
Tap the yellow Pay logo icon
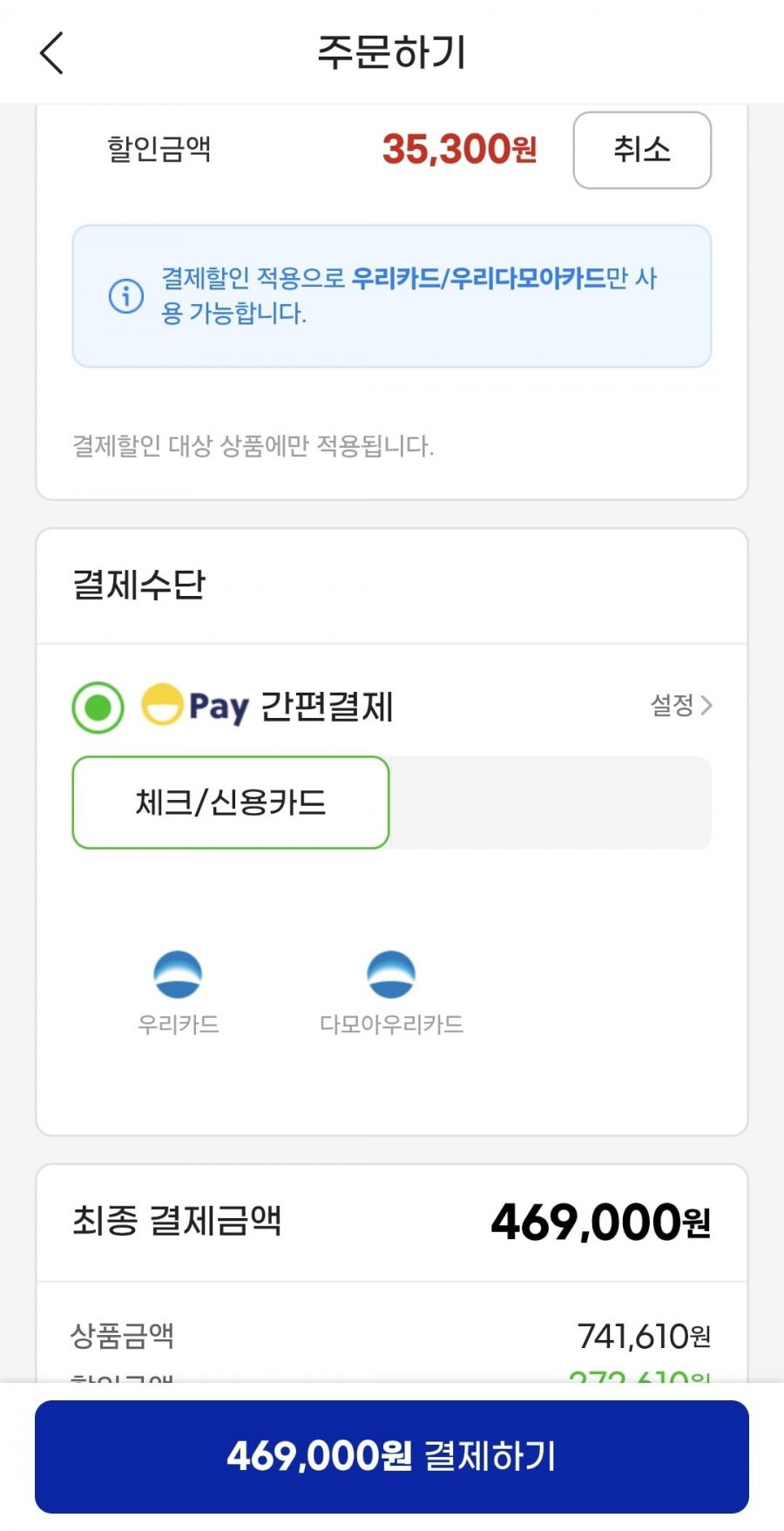pos(162,705)
